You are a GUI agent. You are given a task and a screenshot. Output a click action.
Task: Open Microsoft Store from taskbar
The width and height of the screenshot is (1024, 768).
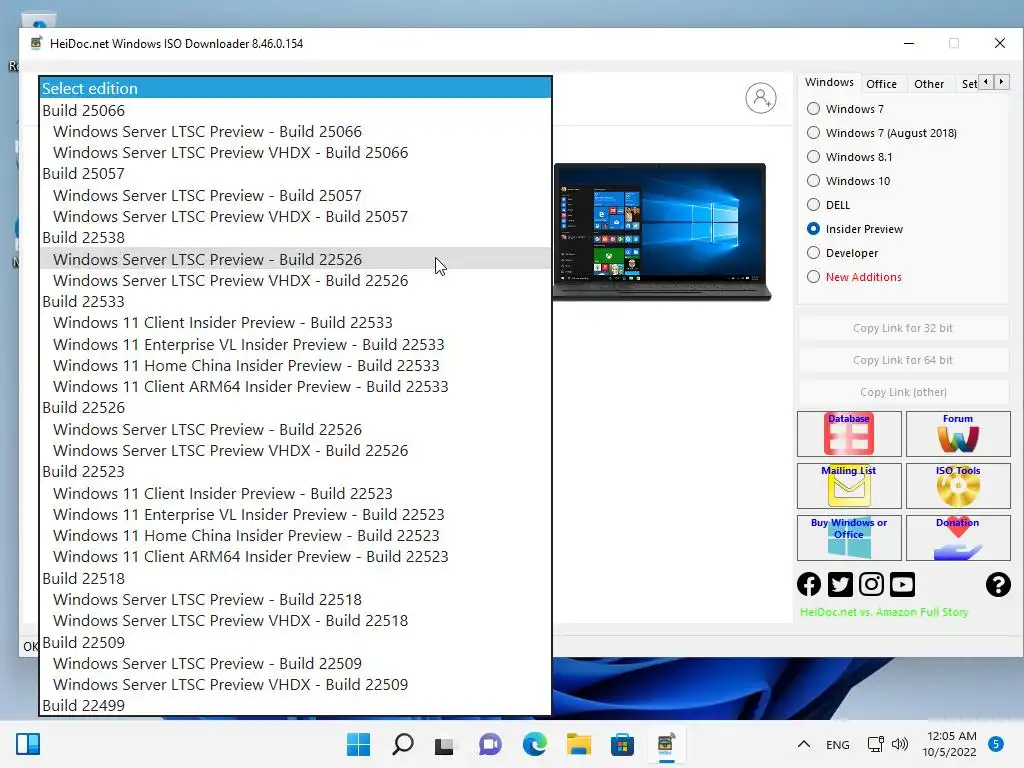click(622, 744)
